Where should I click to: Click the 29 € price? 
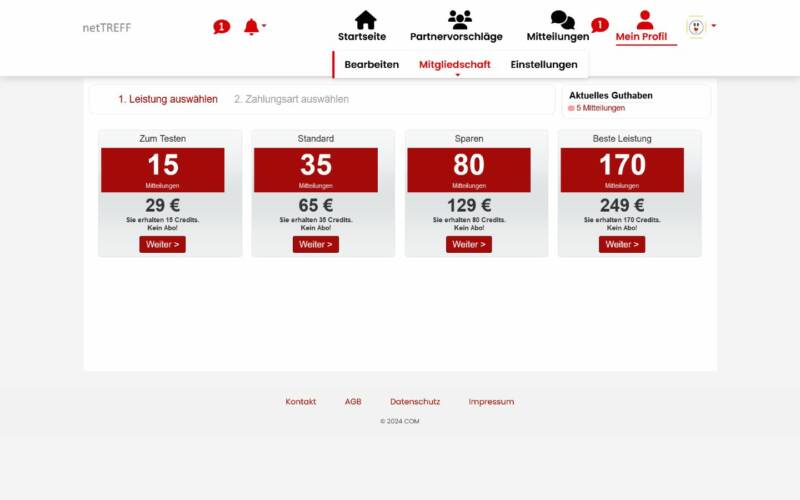tap(163, 206)
